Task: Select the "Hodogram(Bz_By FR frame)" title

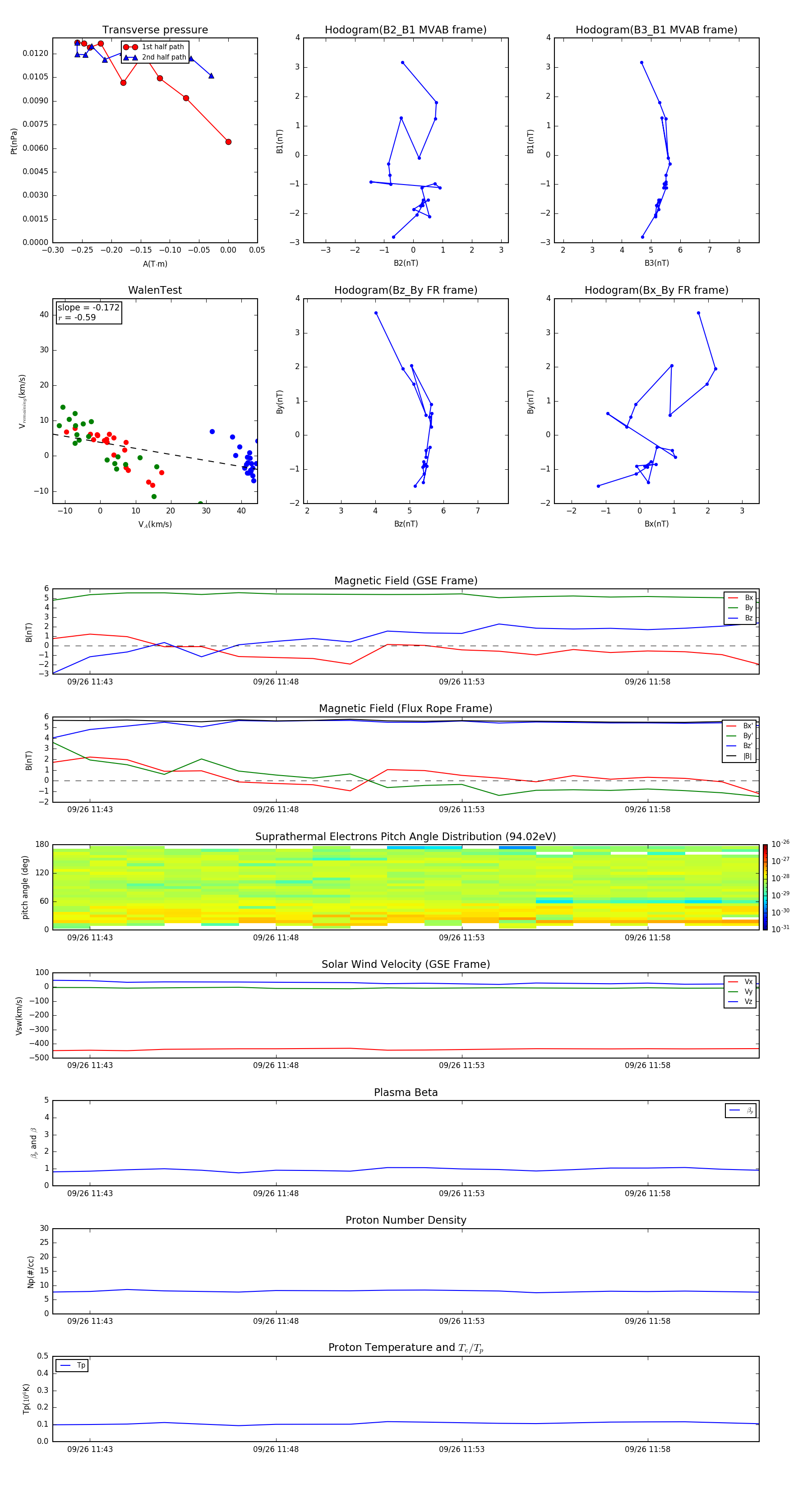Action: [406, 290]
